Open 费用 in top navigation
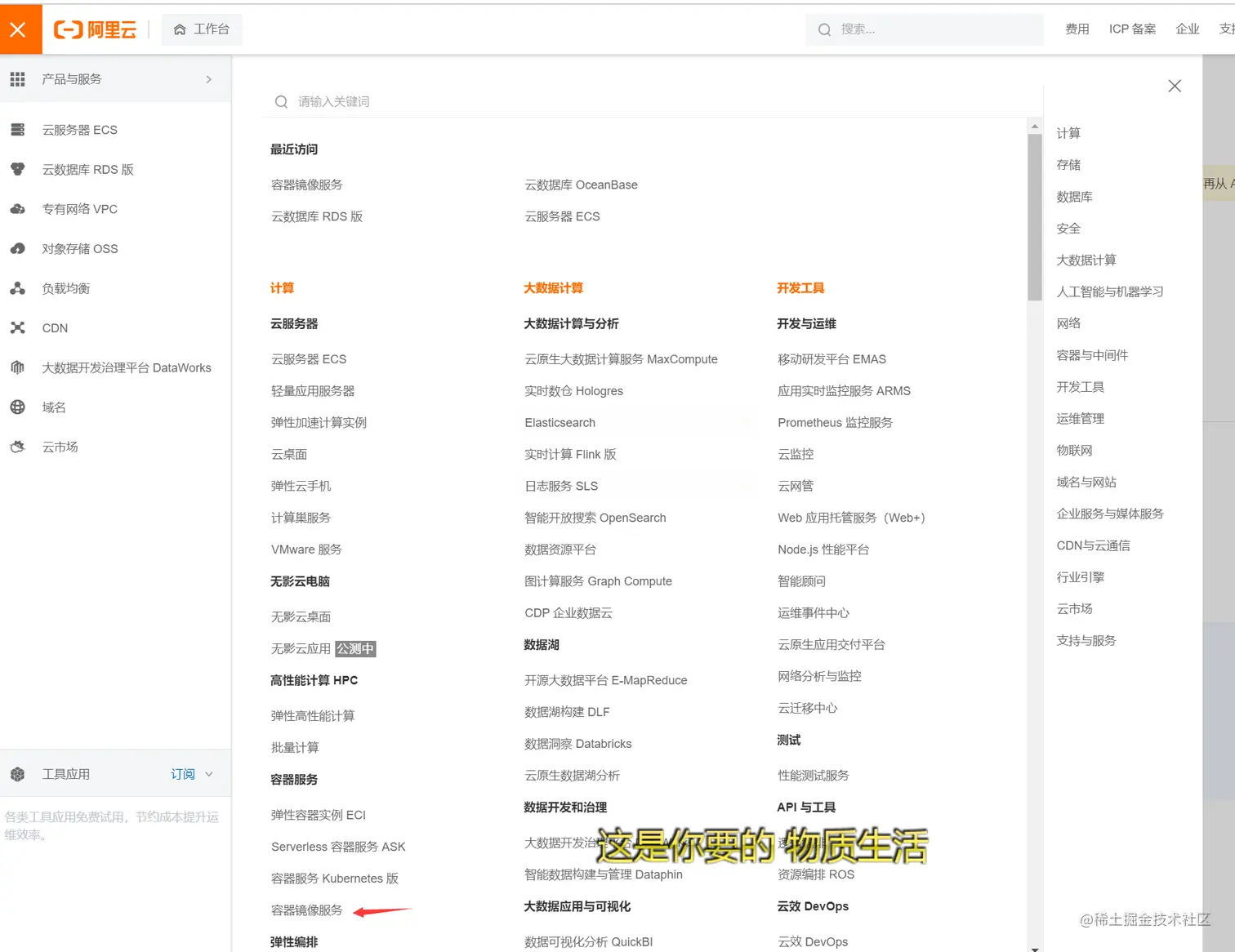Image resolution: width=1235 pixels, height=952 pixels. pyautogui.click(x=1077, y=29)
